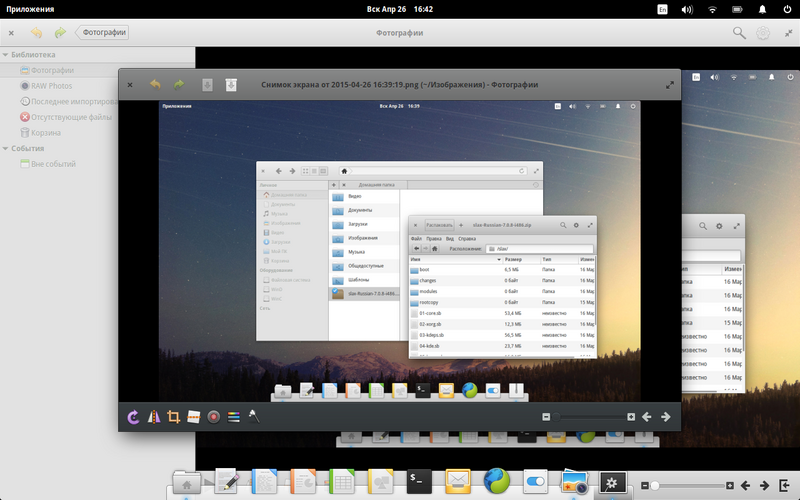Screen dimensions: 800x500
Task: Collapse the События sidebar section
Action: click(x=5, y=148)
